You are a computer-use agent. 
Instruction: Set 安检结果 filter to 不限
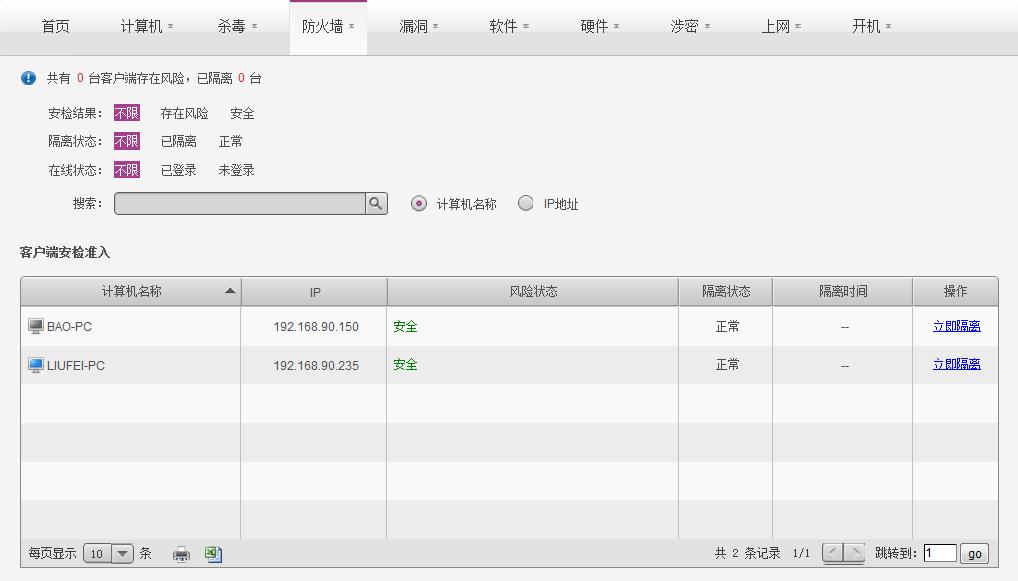point(127,113)
